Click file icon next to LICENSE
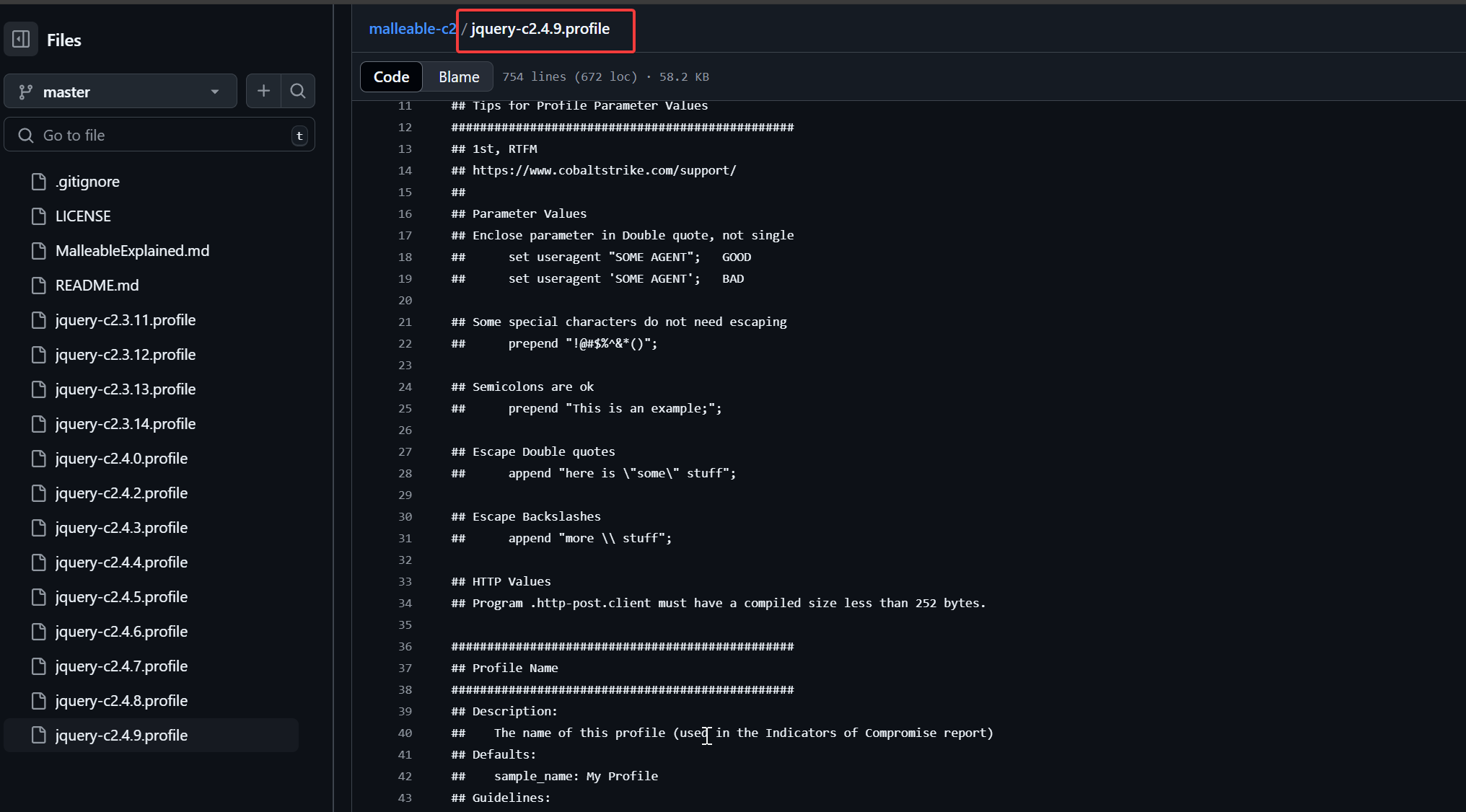Viewport: 1466px width, 812px height. pyautogui.click(x=39, y=216)
